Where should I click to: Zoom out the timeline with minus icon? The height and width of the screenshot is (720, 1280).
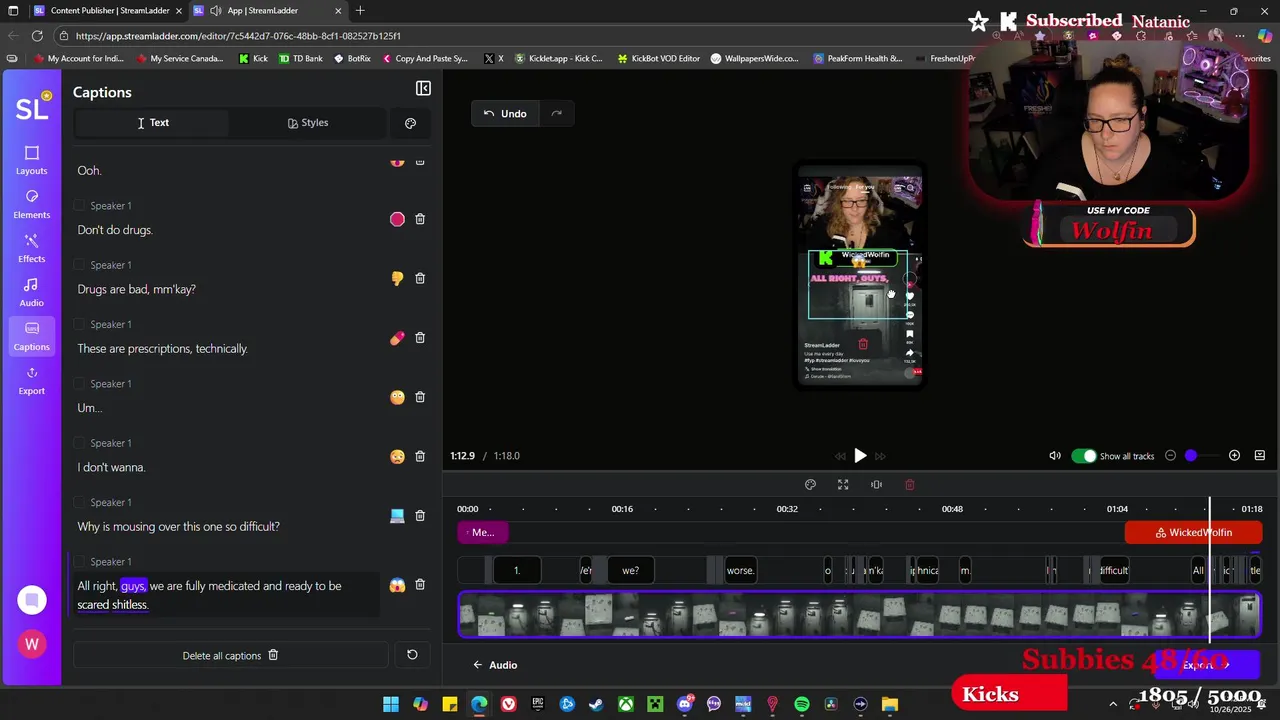[x=1170, y=456]
